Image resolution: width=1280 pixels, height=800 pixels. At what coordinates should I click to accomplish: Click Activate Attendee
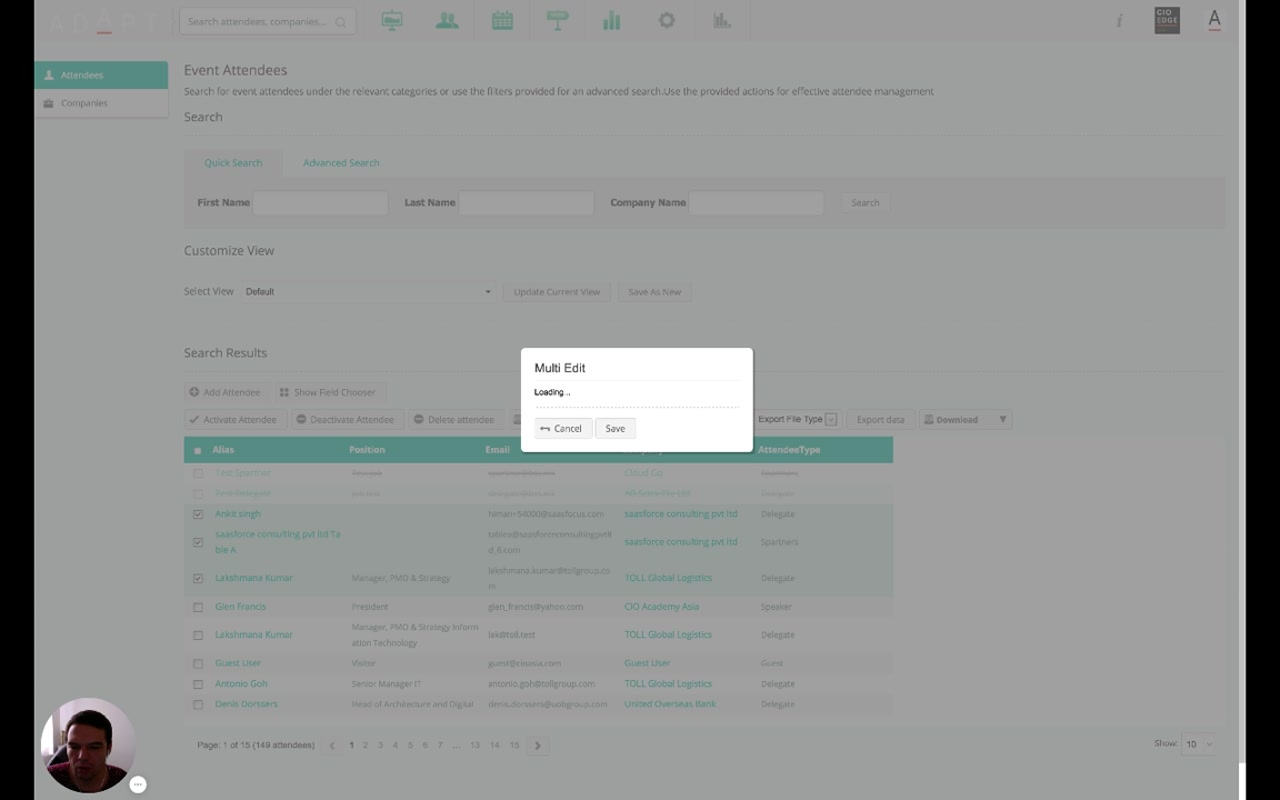tap(235, 420)
